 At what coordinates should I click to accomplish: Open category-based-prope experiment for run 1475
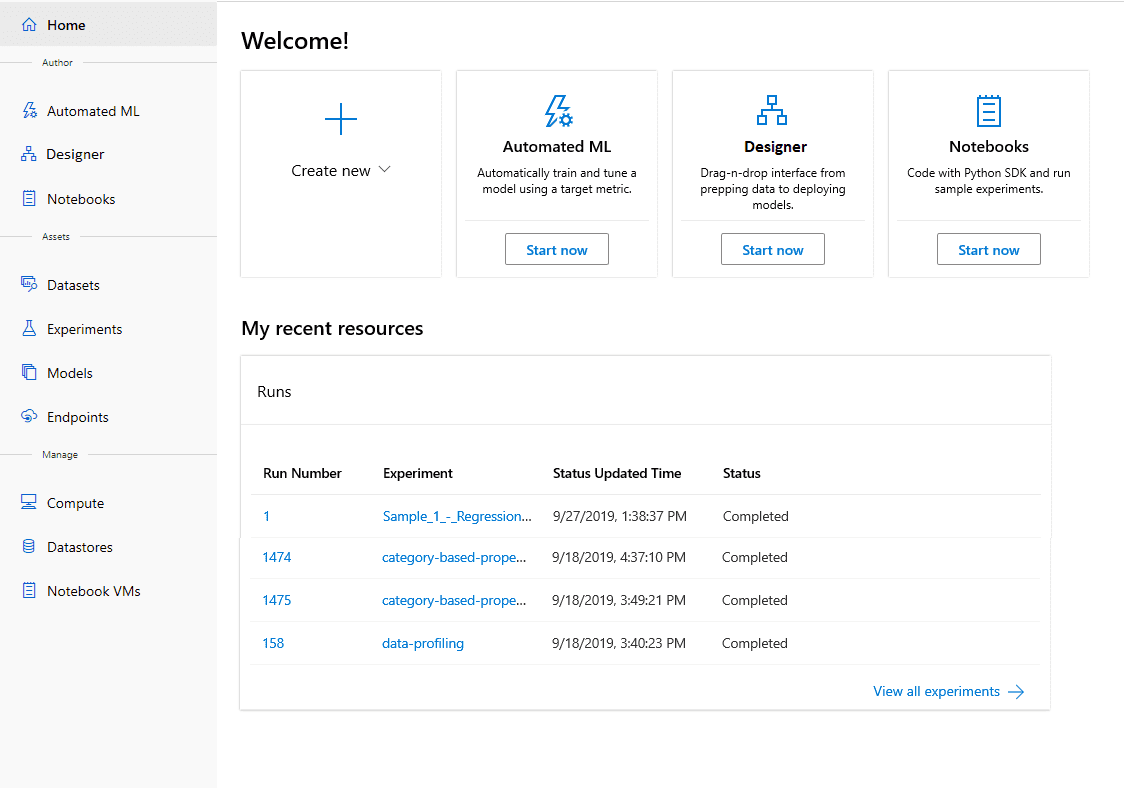pos(454,600)
